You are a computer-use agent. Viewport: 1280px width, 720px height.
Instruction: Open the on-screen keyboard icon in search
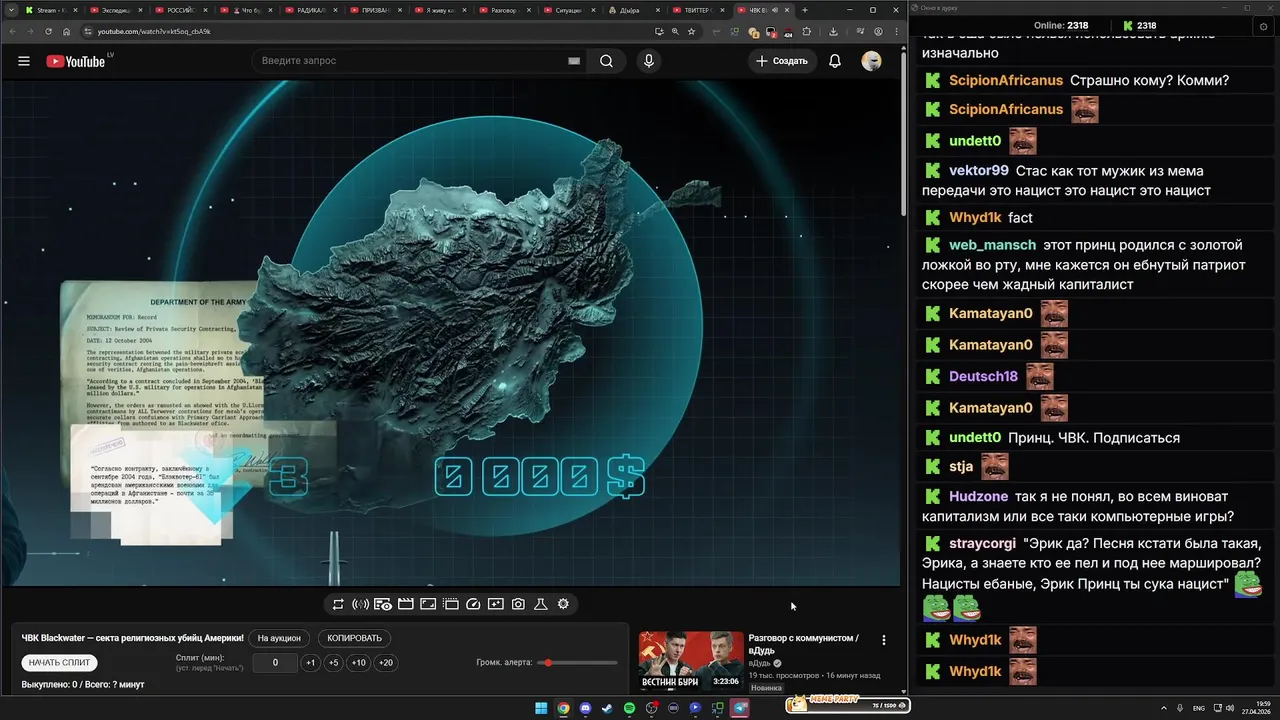[x=574, y=61]
